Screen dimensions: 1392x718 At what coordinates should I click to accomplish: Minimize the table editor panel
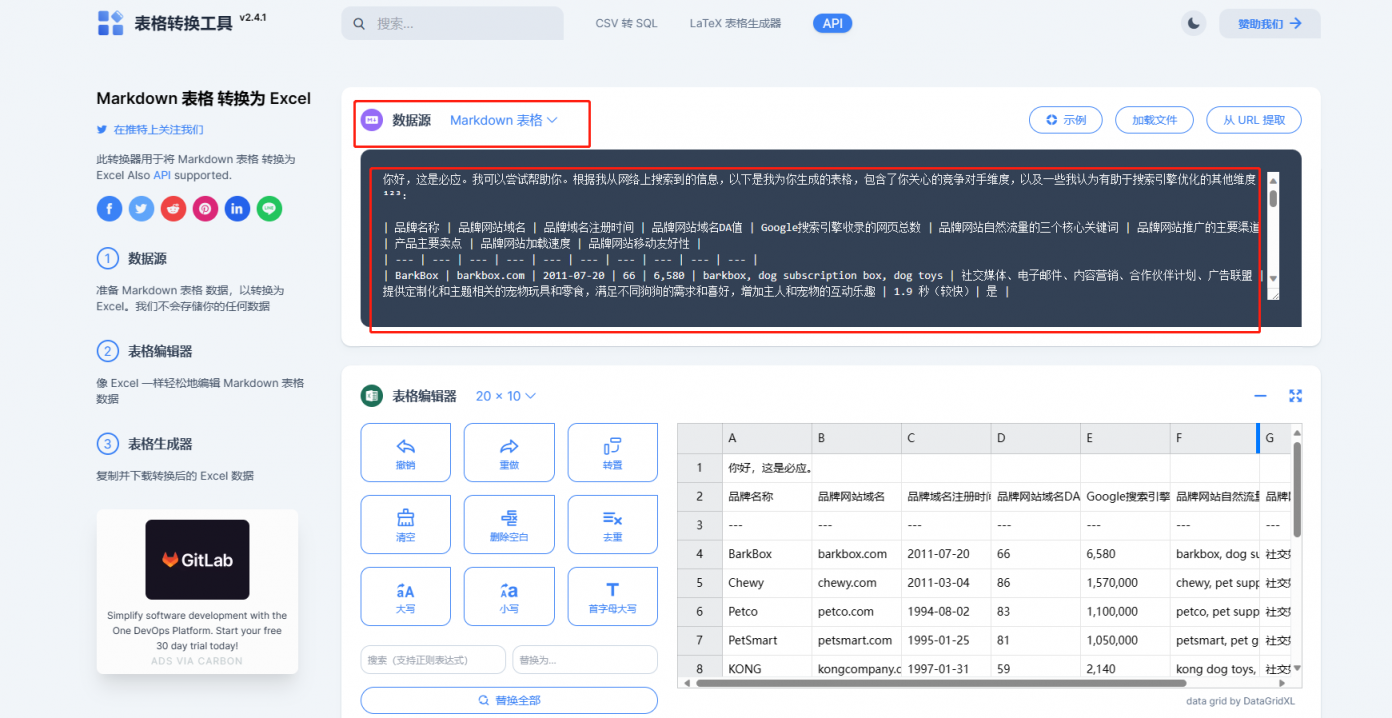(1261, 396)
